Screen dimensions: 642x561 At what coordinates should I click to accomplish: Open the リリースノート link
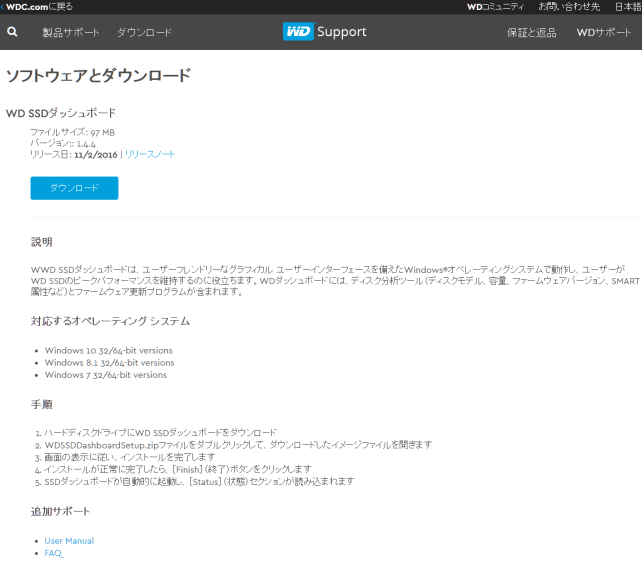(x=150, y=154)
